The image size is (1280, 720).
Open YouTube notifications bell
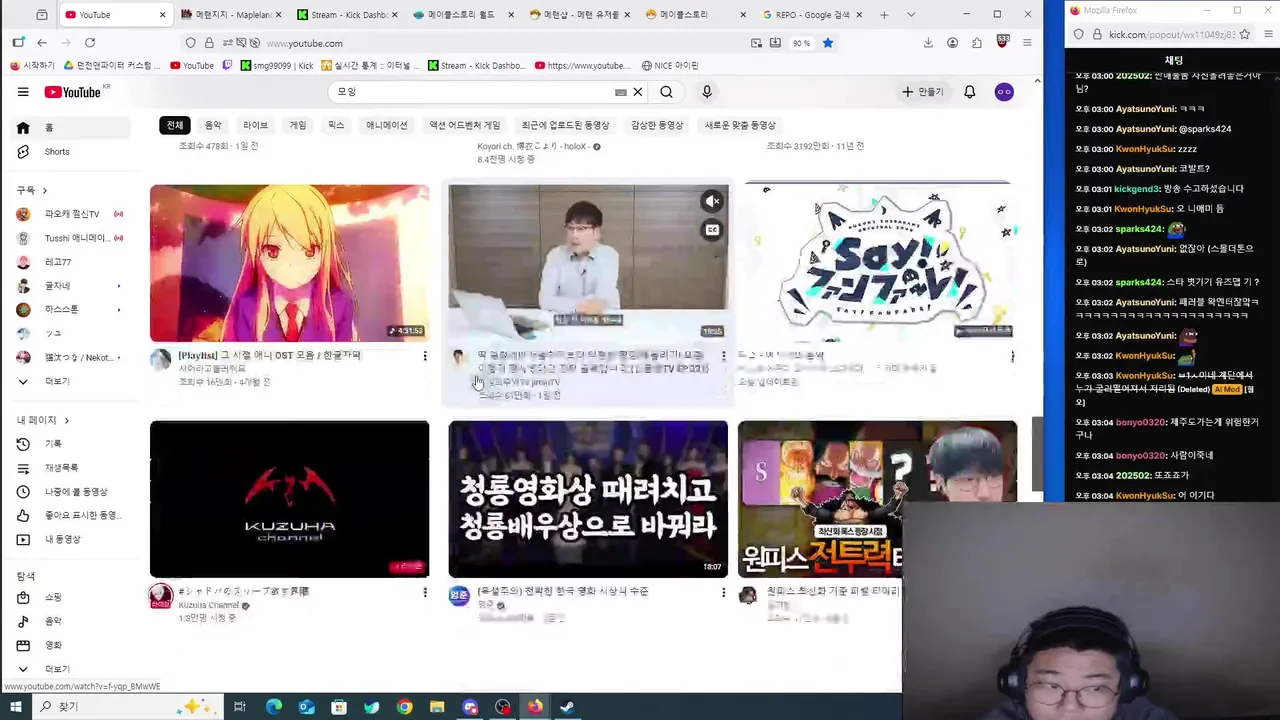(x=969, y=92)
